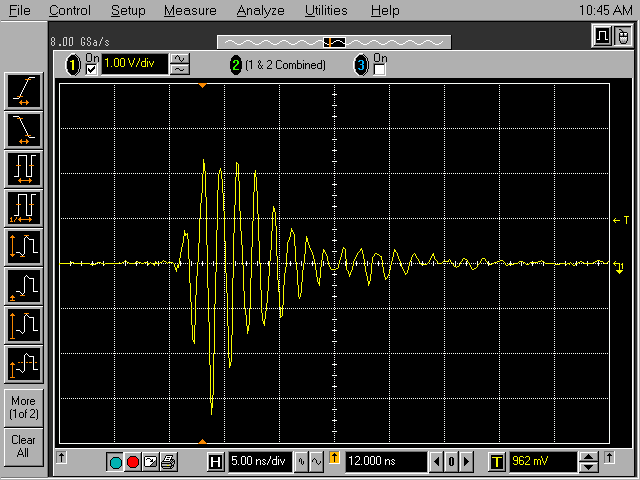Select the dashed-line average voltage measurement icon
Image resolution: width=640 pixels, height=480 pixels.
pyautogui.click(x=24, y=364)
